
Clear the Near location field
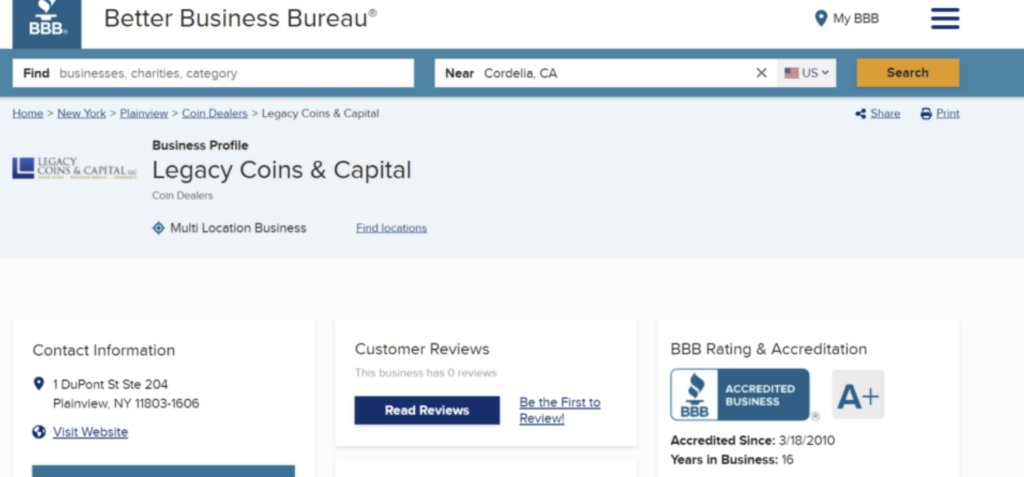(761, 73)
